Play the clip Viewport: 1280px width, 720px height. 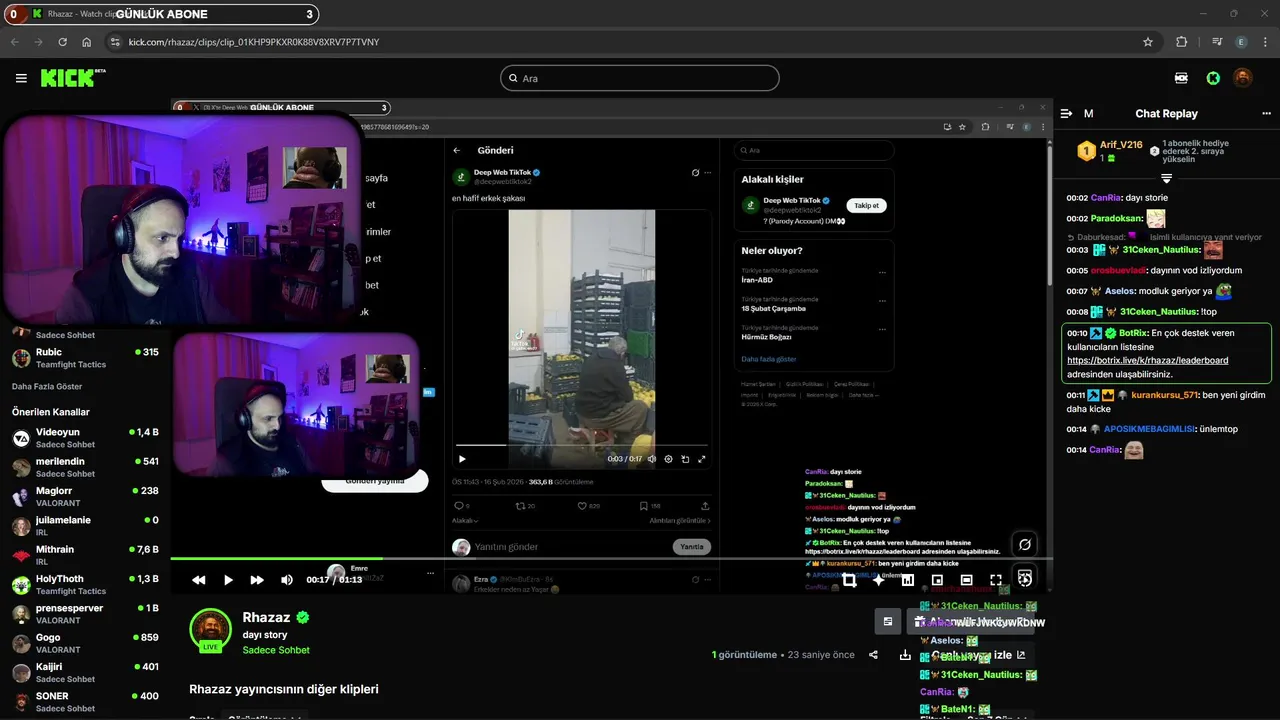click(228, 580)
